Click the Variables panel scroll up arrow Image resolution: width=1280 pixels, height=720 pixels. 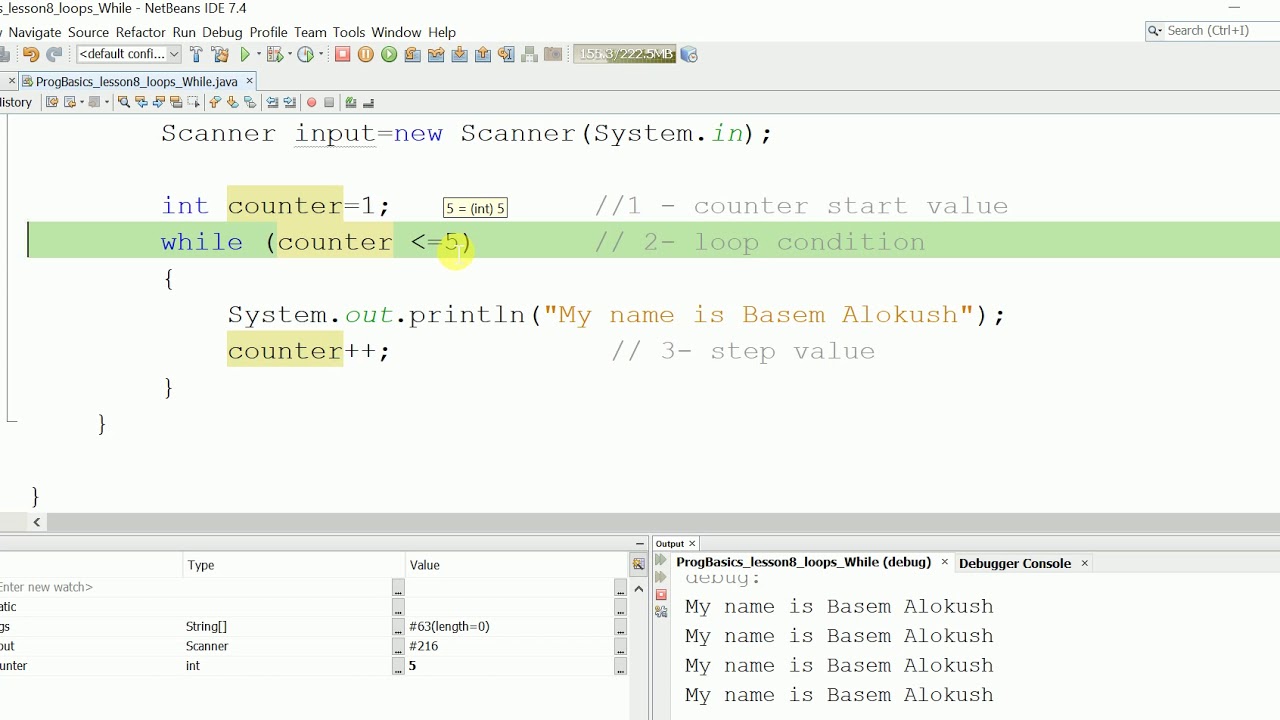tap(638, 588)
